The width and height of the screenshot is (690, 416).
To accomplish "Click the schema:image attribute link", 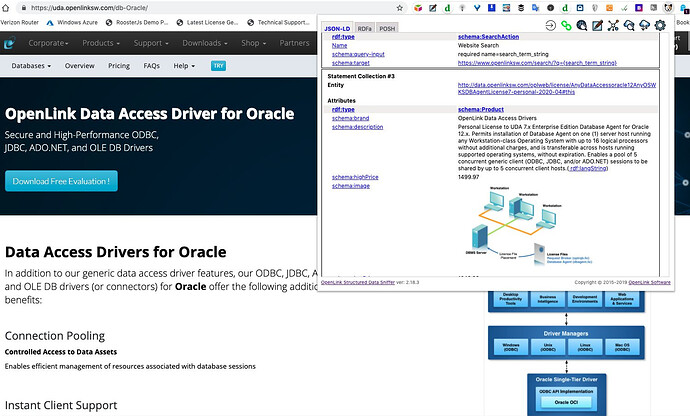I will tap(351, 186).
